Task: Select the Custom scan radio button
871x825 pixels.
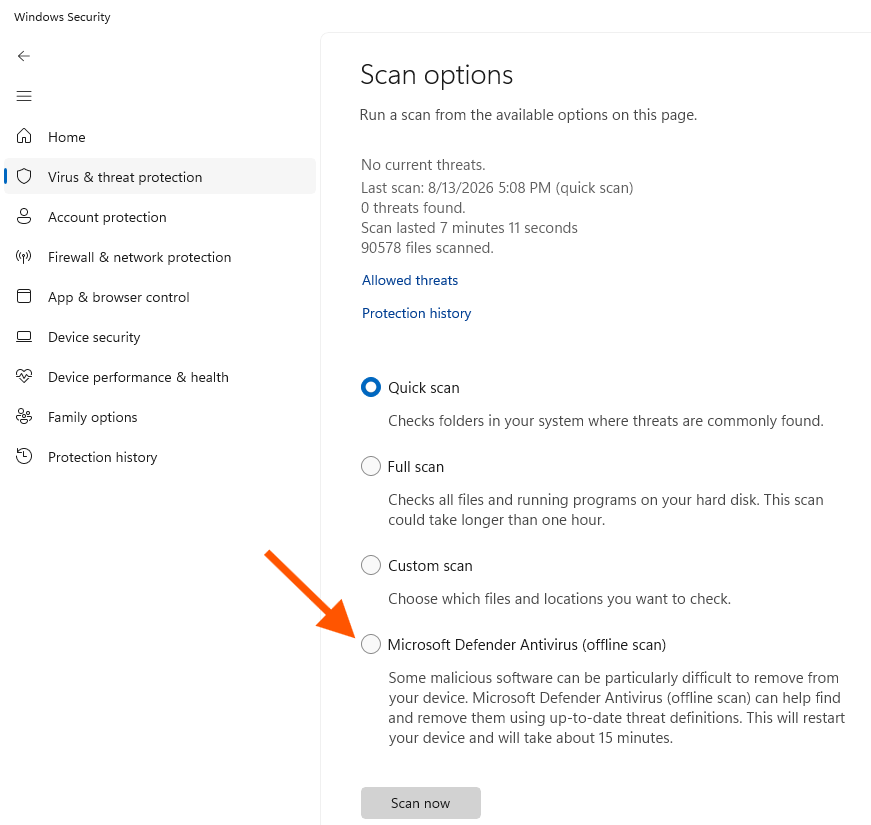Action: (371, 565)
